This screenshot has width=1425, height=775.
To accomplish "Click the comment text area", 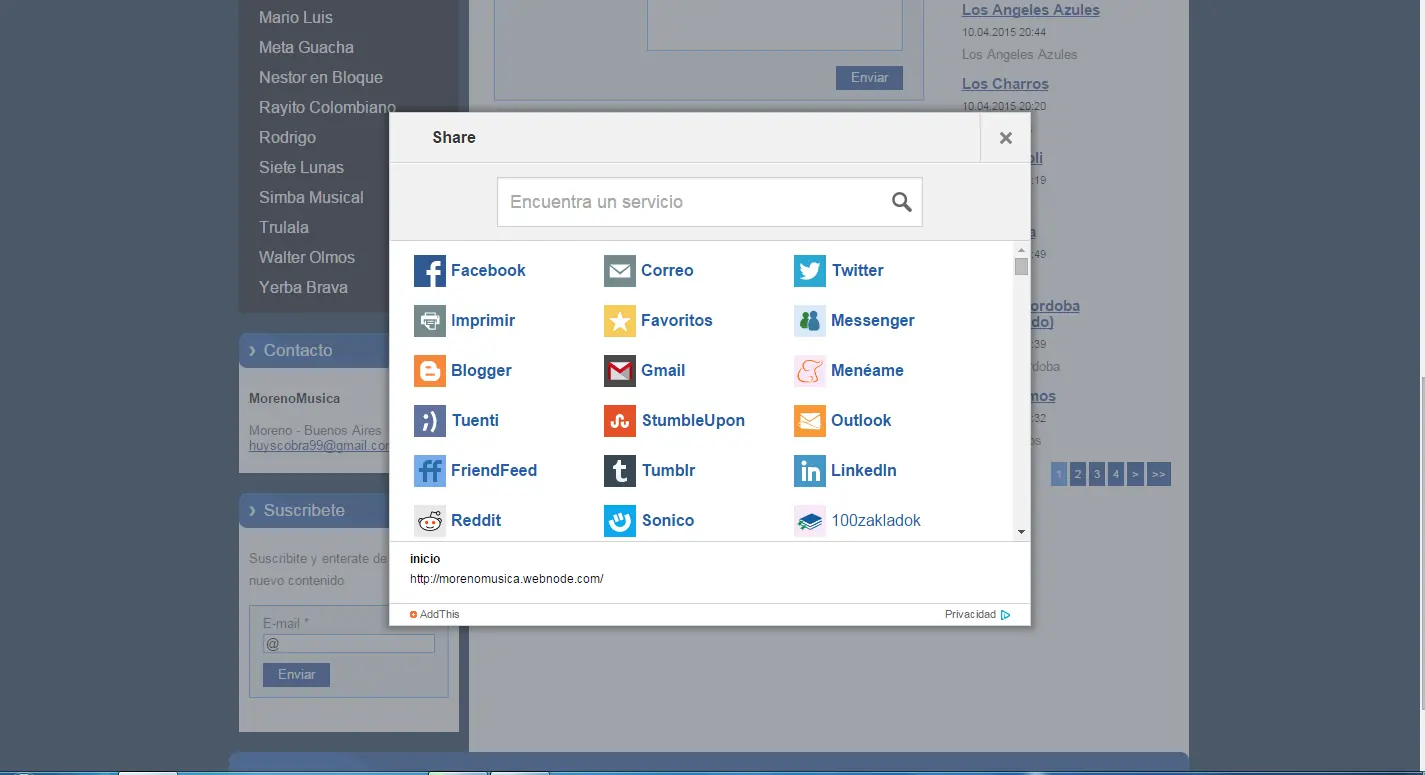I will pyautogui.click(x=775, y=25).
